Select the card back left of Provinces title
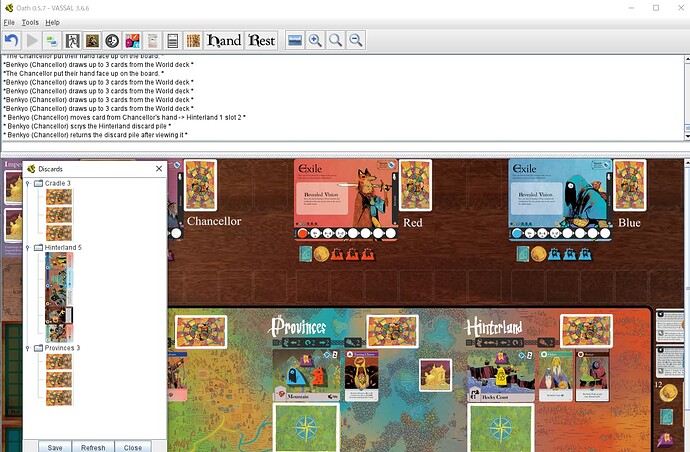This screenshot has width=690, height=452. [201, 331]
